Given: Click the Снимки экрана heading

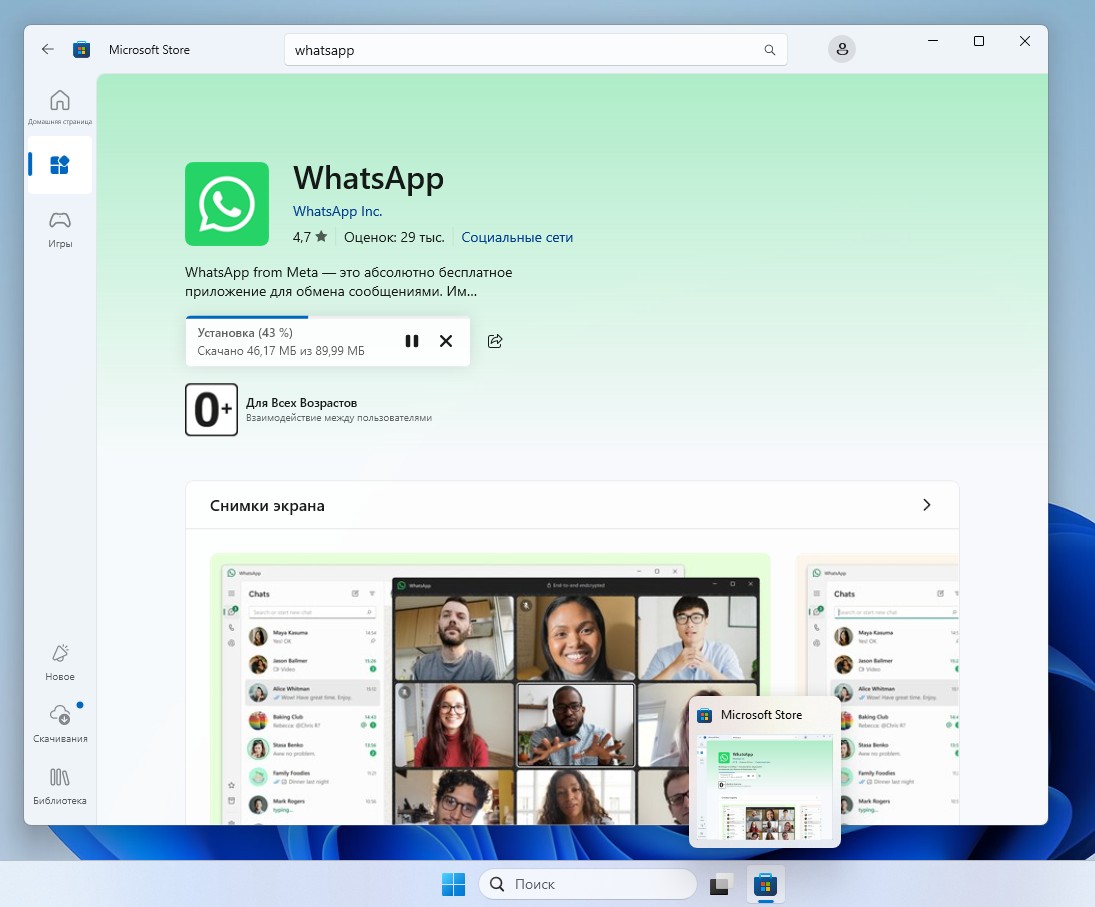Looking at the screenshot, I should (267, 506).
